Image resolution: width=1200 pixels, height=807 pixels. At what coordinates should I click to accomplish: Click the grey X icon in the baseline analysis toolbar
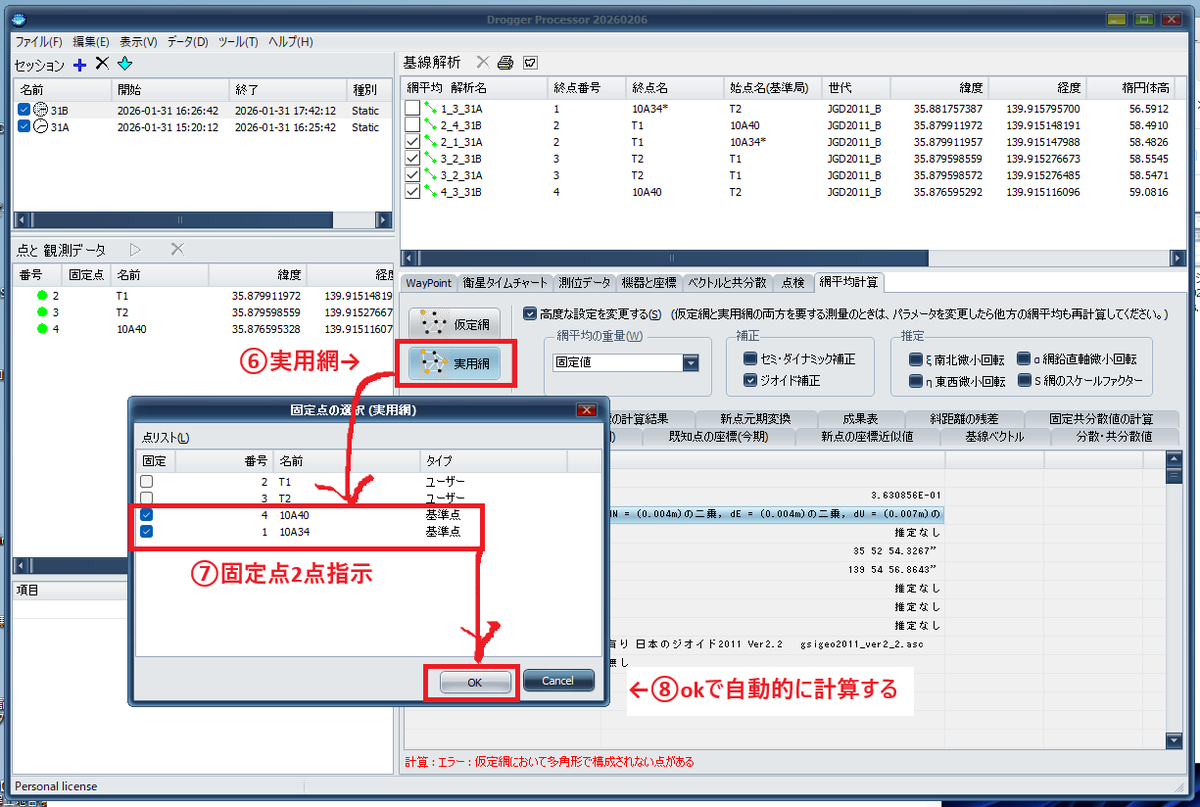click(x=483, y=63)
